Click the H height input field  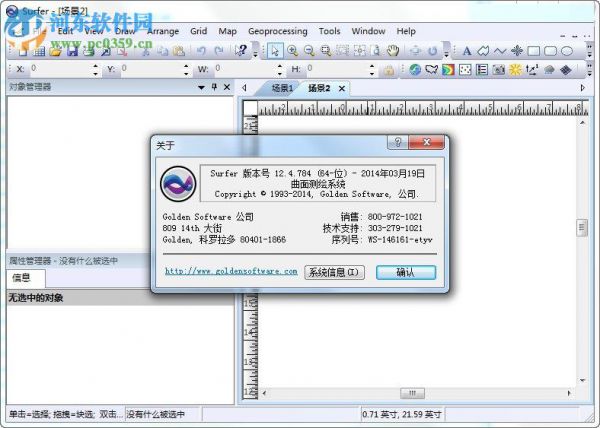[x=338, y=69]
